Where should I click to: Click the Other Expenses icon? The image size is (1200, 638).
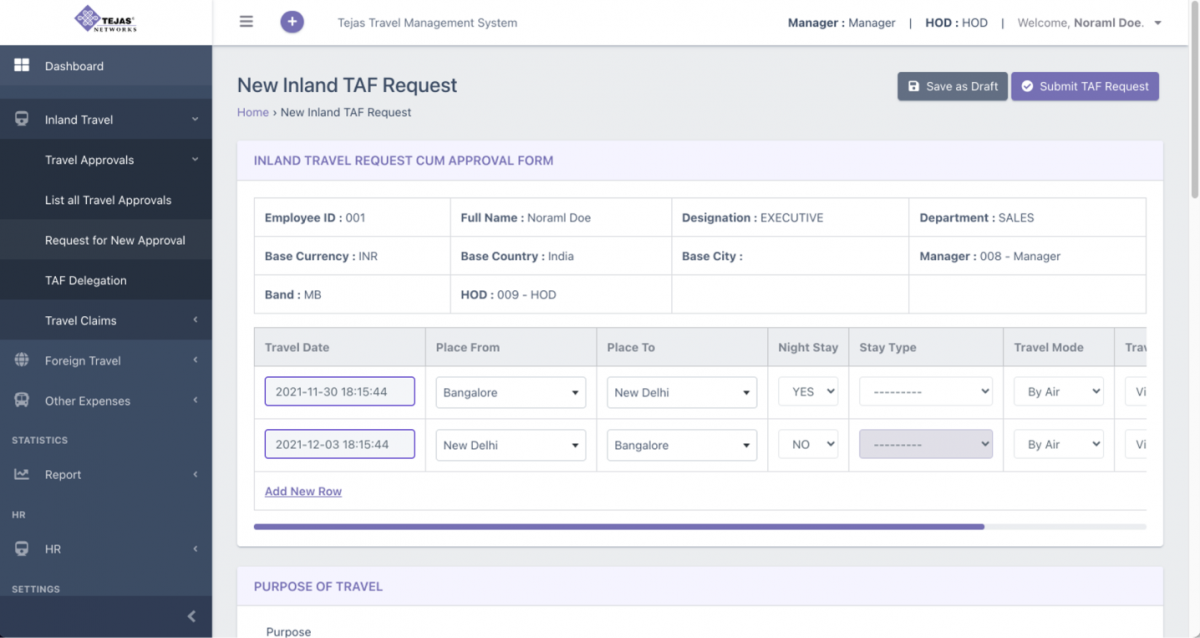coord(21,400)
